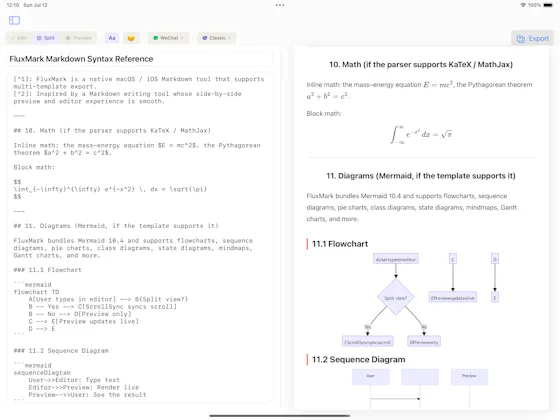Open the emoji picker
The image size is (560, 420).
(131, 38)
